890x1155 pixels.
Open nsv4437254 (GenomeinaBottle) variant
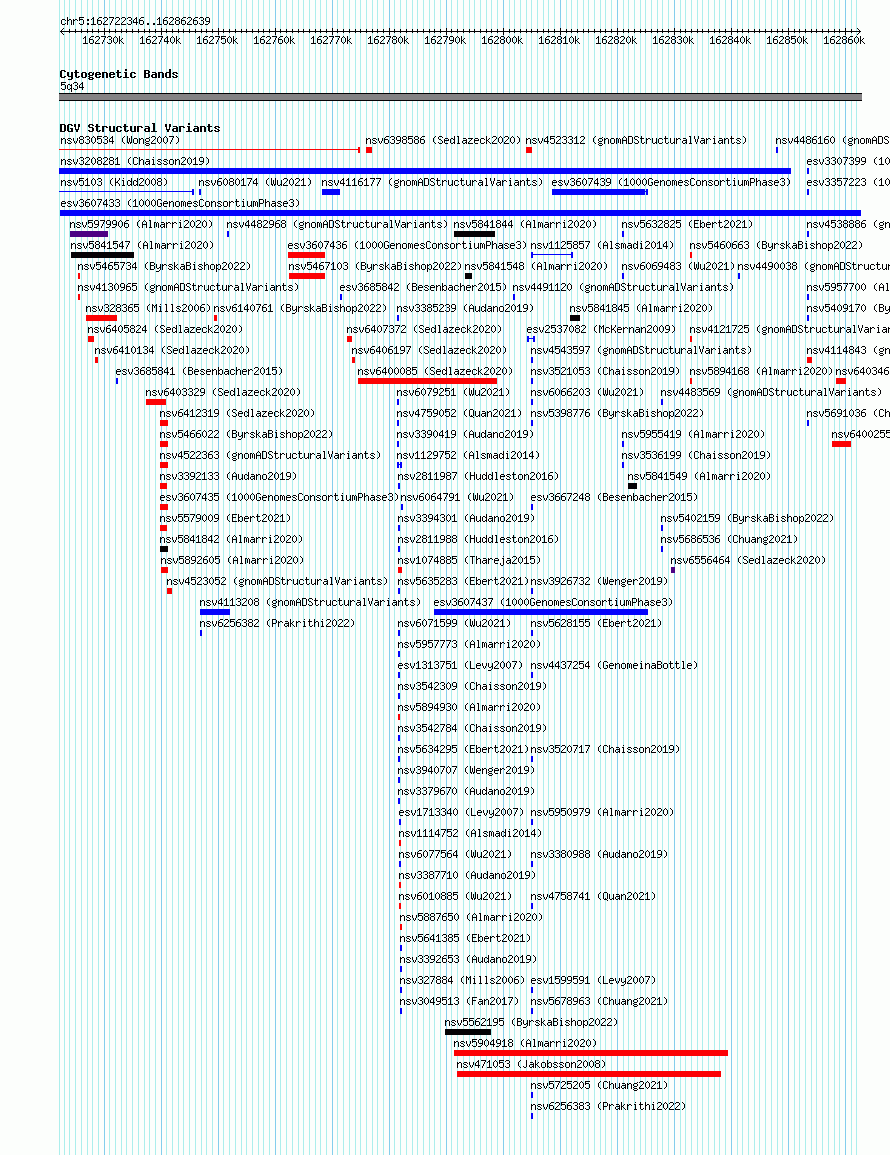(614, 664)
